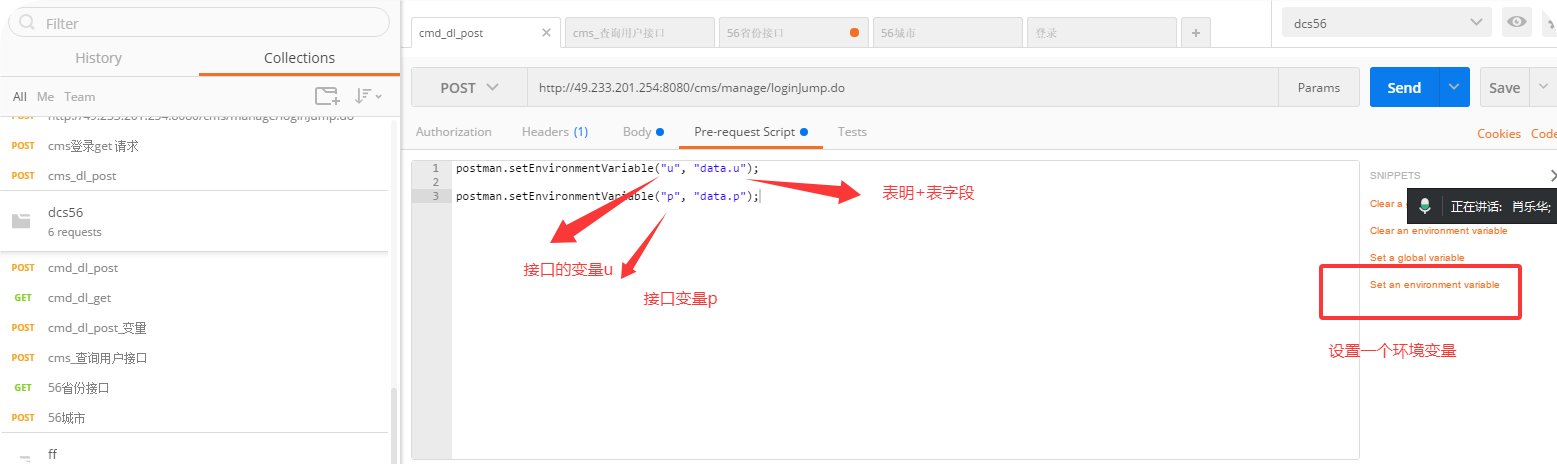Open the POST method dropdown
The height and width of the screenshot is (464, 1557).
click(x=469, y=88)
